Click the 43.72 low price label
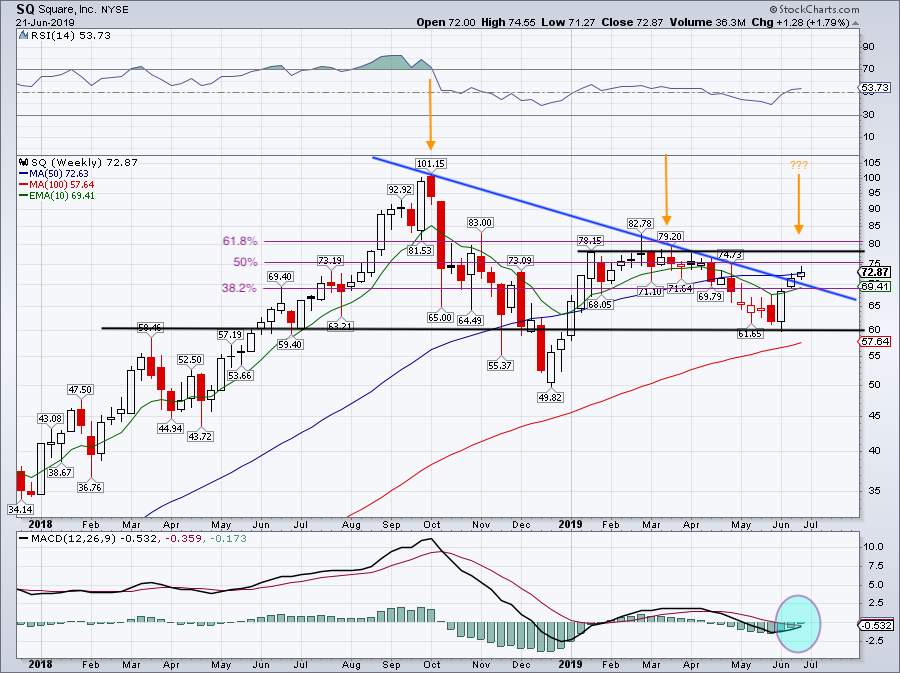The width and height of the screenshot is (900, 673). (x=200, y=437)
